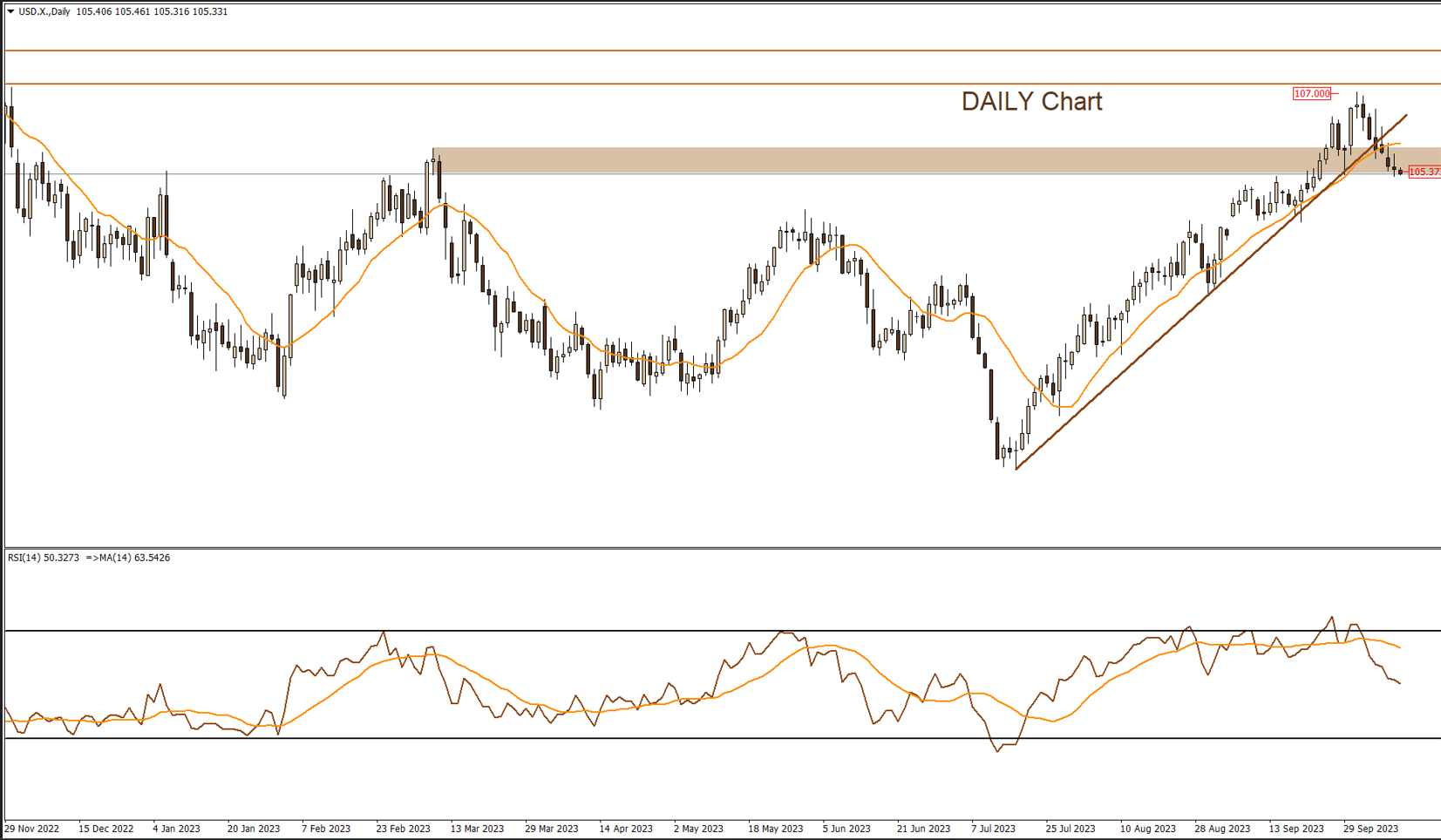Image resolution: width=1441 pixels, height=840 pixels.
Task: Open the dropdown arrow beside USD.X.,Daily
Action: tap(10, 12)
